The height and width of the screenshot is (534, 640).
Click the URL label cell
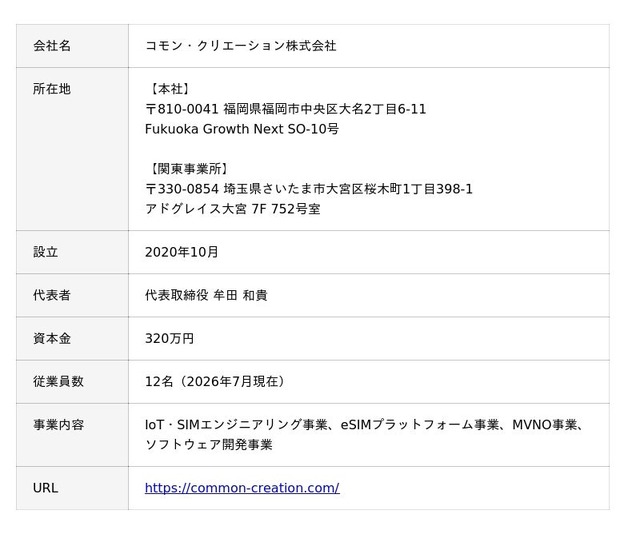[x=72, y=488]
